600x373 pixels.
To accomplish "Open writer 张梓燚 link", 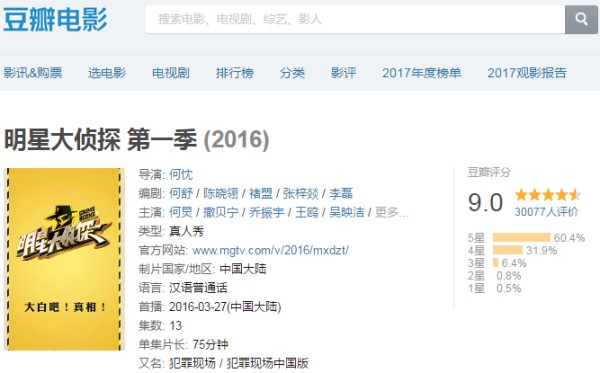I will coord(300,194).
